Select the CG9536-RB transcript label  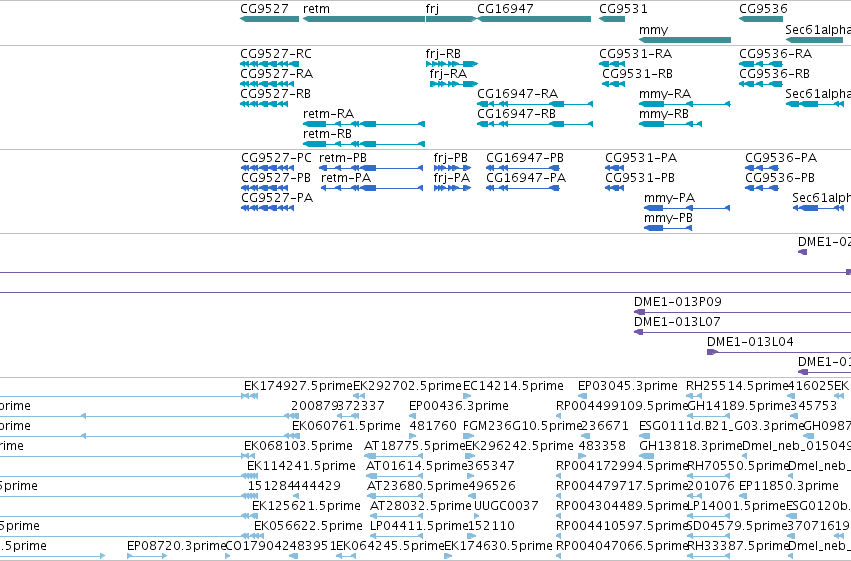774,74
